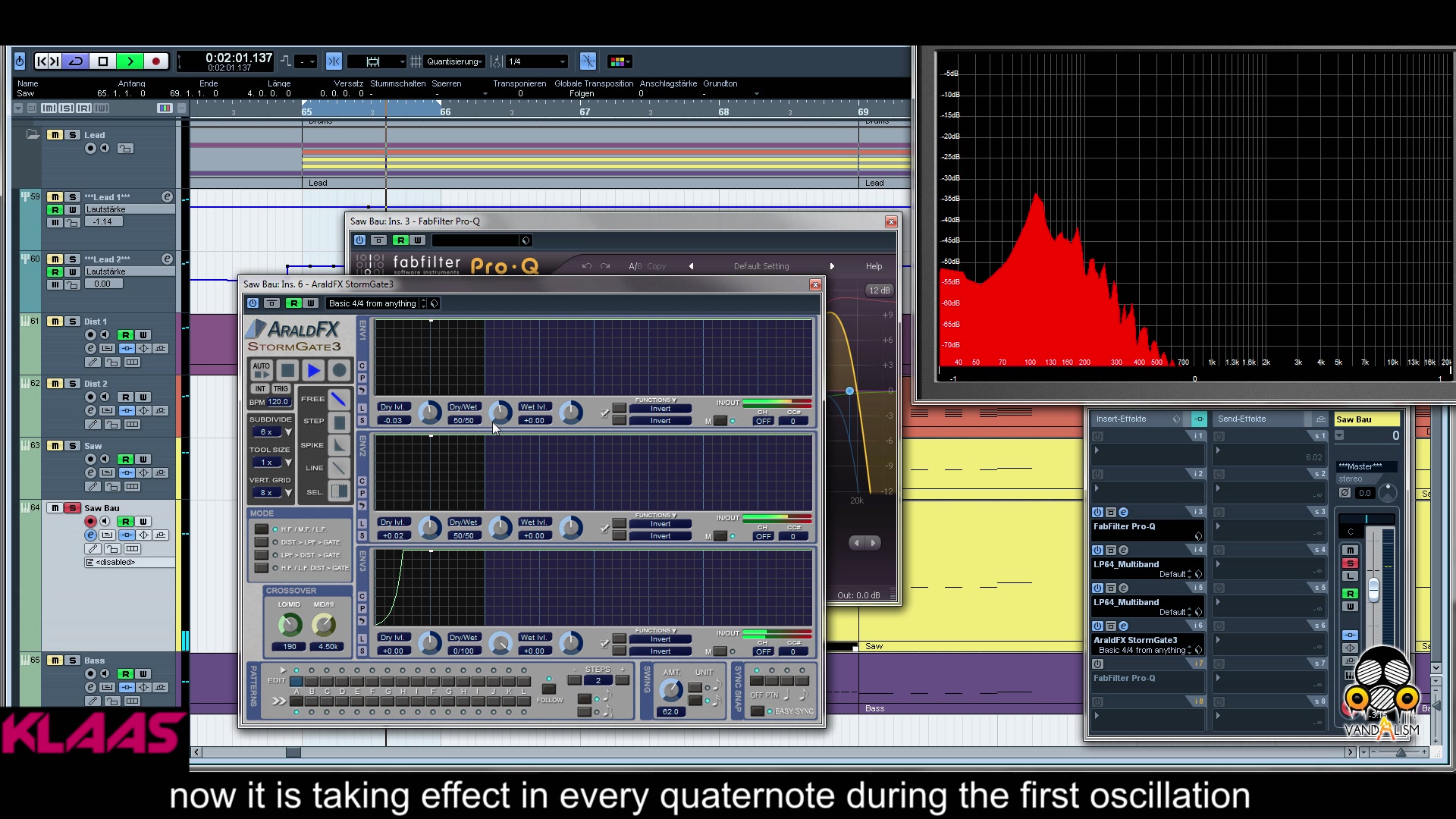
Task: Select the H.F. / M.F. / L.F. mode
Action: 262,529
